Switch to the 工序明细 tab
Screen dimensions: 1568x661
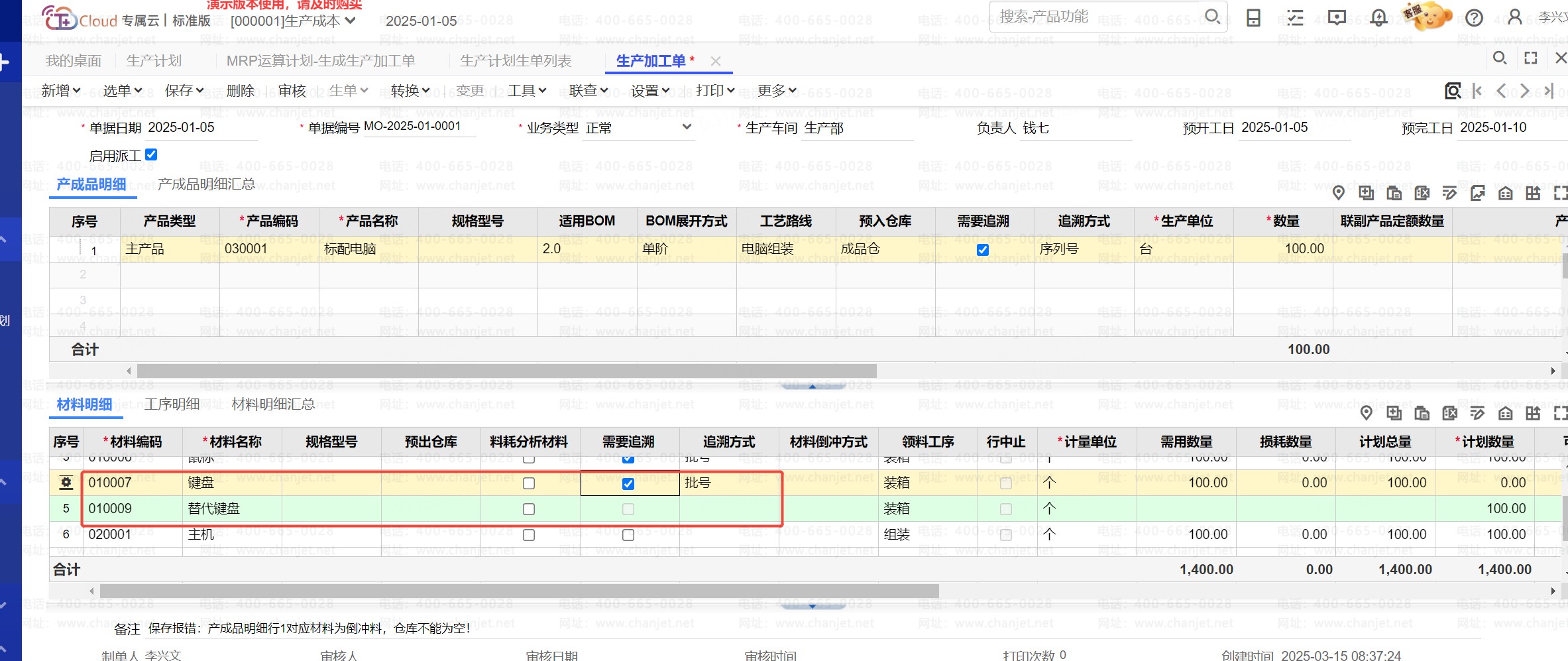click(x=172, y=404)
